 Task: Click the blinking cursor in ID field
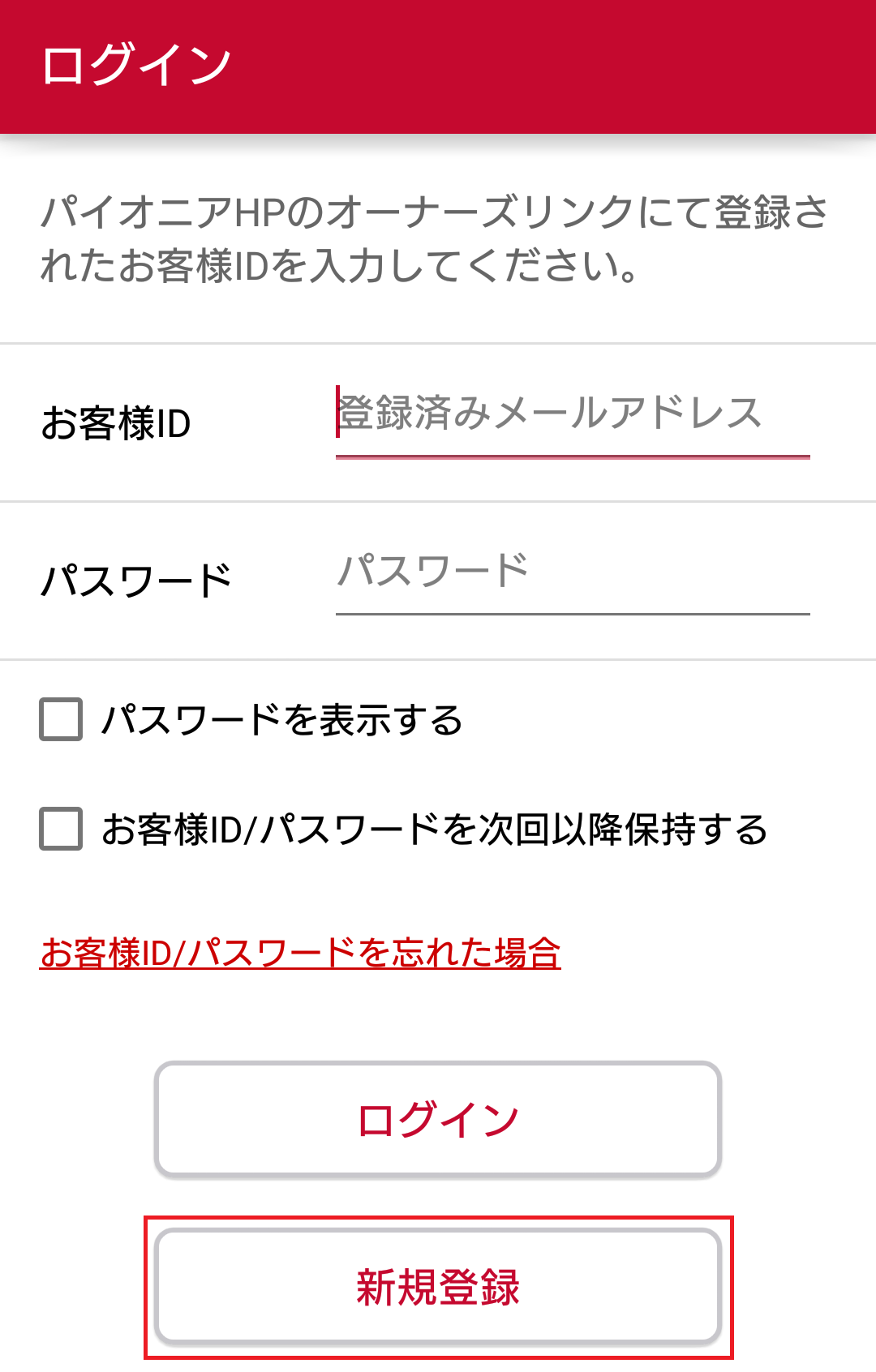point(337,412)
